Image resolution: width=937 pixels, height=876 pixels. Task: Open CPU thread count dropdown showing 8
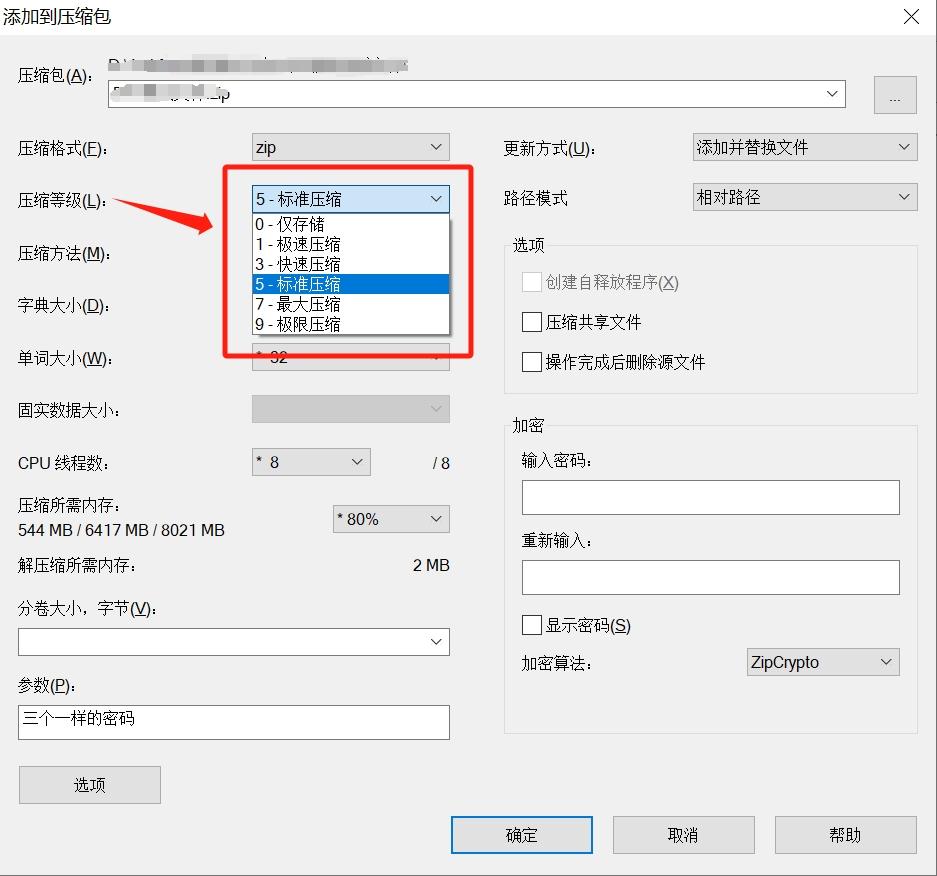coord(311,462)
